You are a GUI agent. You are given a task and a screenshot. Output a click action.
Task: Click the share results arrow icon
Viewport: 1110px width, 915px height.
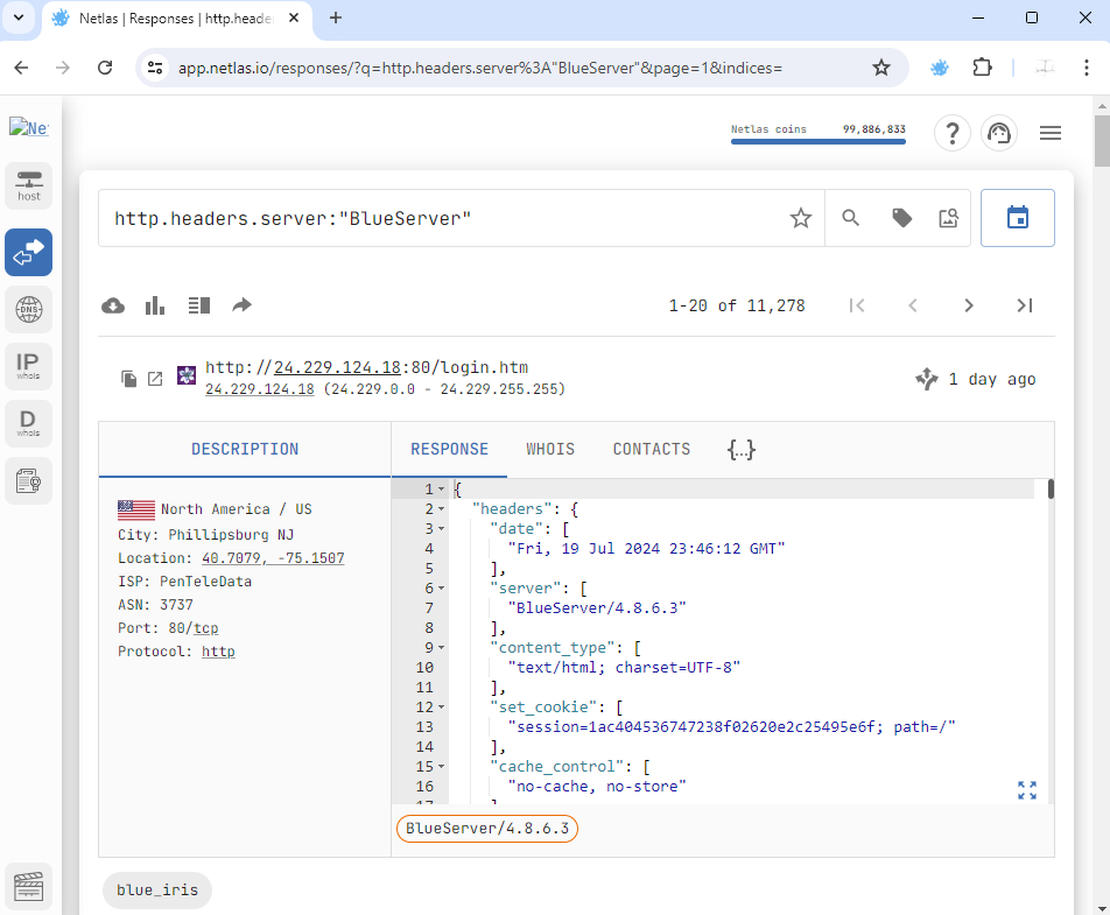242,306
